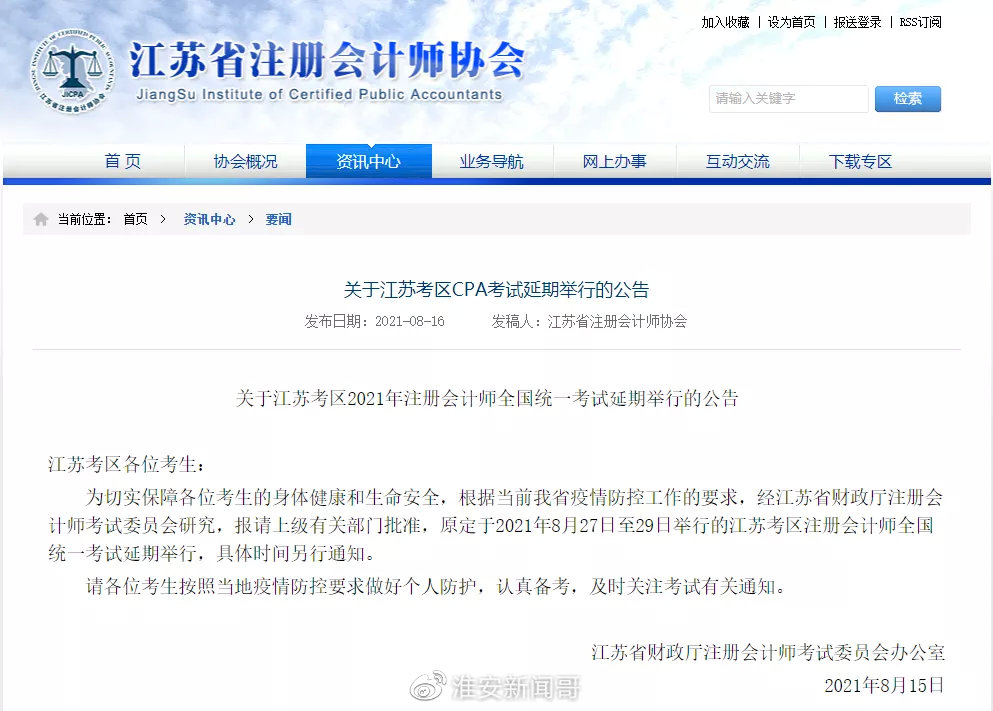
Task: Click the 检索 search button
Action: 908,99
